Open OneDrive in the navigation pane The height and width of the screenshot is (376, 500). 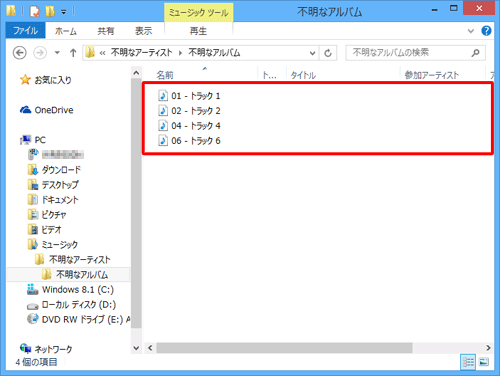(54, 110)
